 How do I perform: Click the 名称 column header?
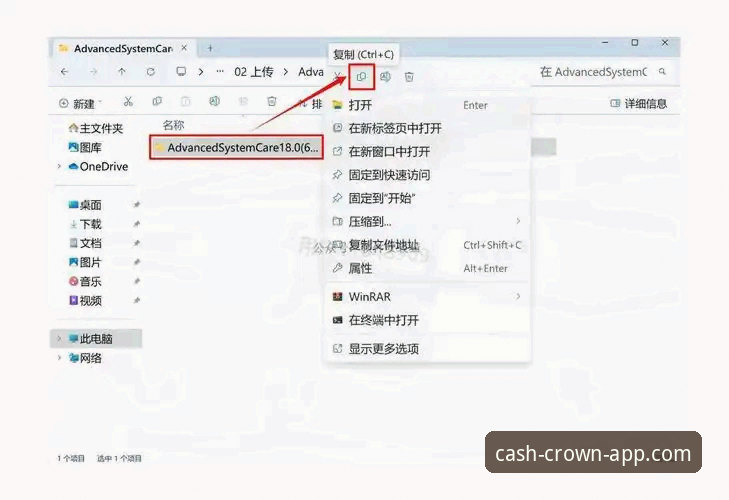tap(173, 125)
